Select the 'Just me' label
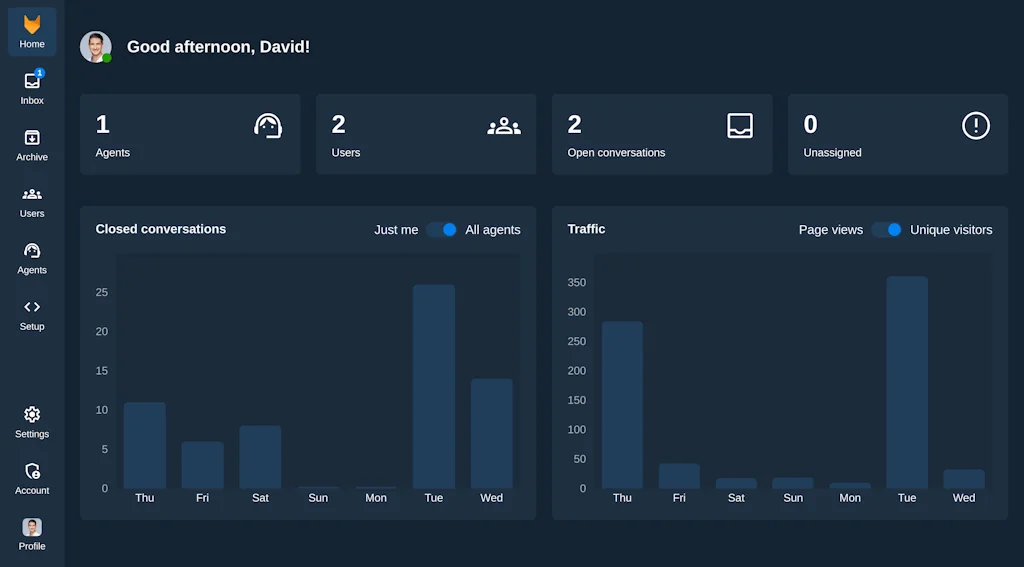1024x567 pixels. [x=396, y=230]
